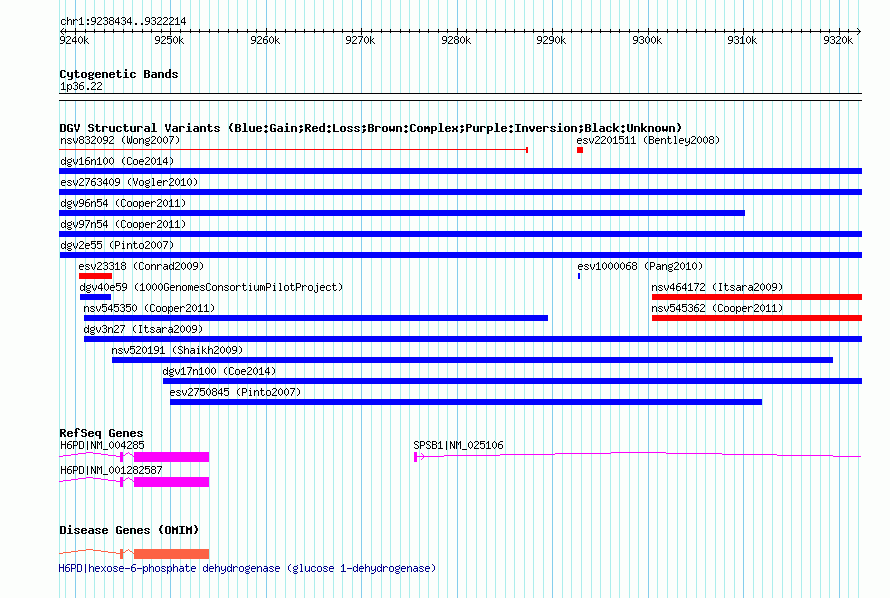The height and width of the screenshot is (598, 890).
Task: Click the H6PD NM_004285 magenta exon block
Action: (171, 457)
